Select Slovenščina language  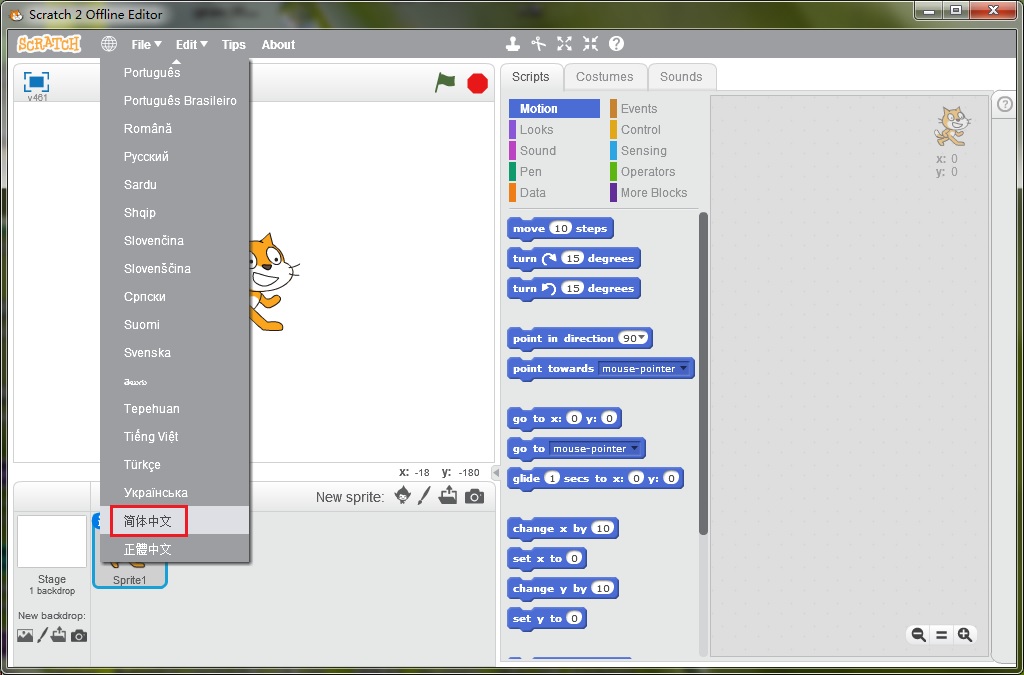(175, 269)
